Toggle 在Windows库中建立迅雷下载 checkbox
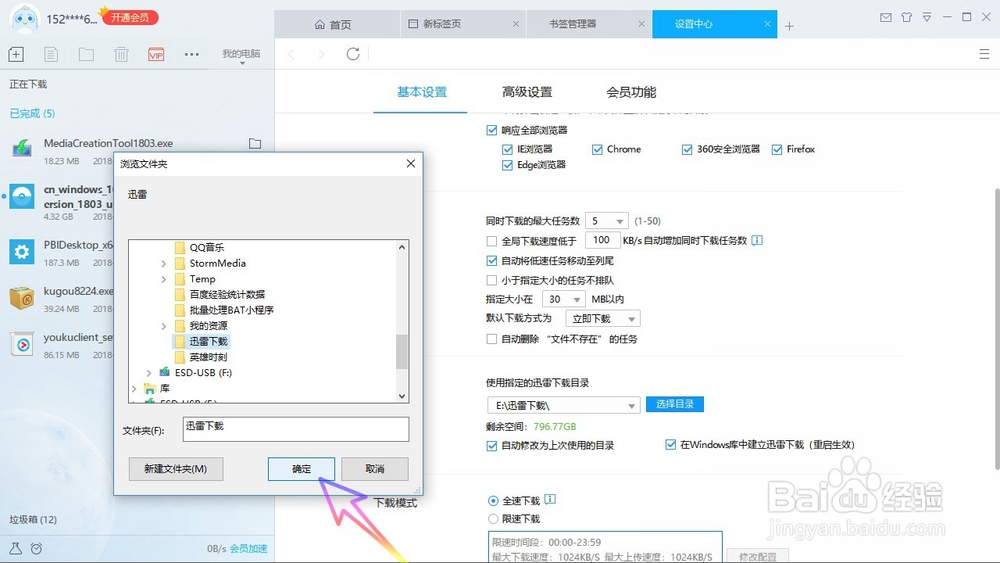The height and width of the screenshot is (563, 1000). (670, 444)
